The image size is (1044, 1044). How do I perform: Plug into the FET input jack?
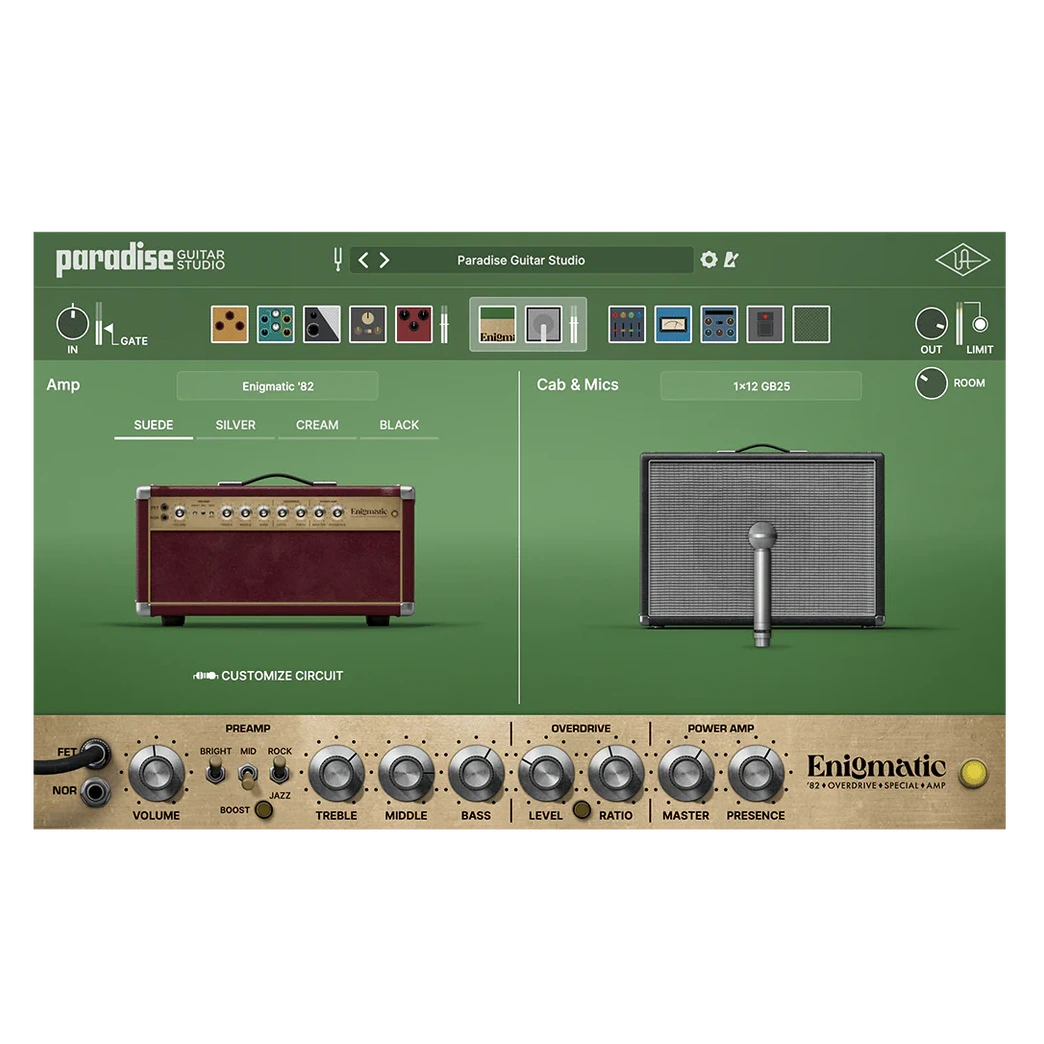point(95,754)
